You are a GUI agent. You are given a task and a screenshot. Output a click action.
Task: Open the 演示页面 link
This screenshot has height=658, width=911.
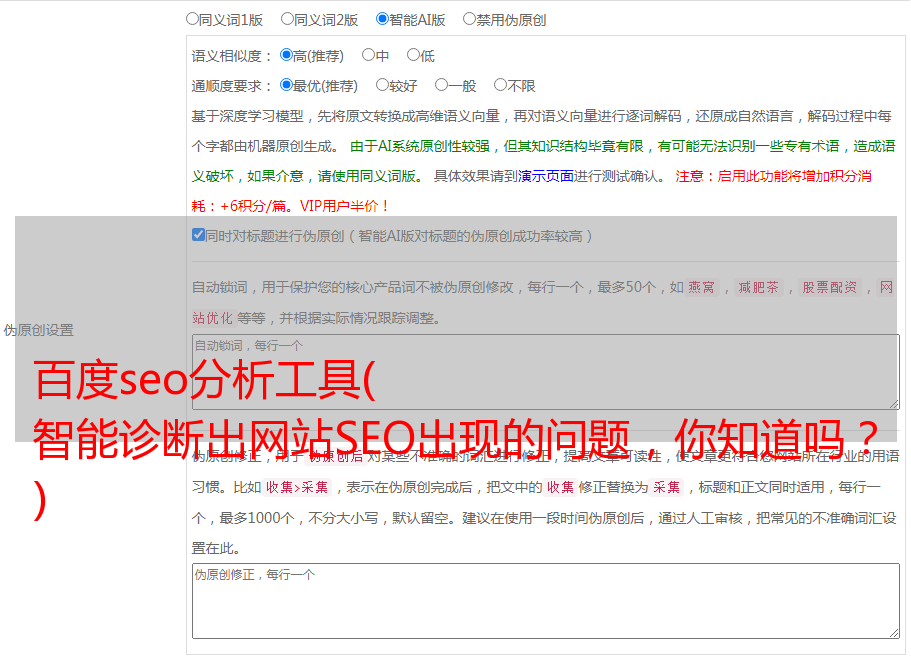pos(545,176)
